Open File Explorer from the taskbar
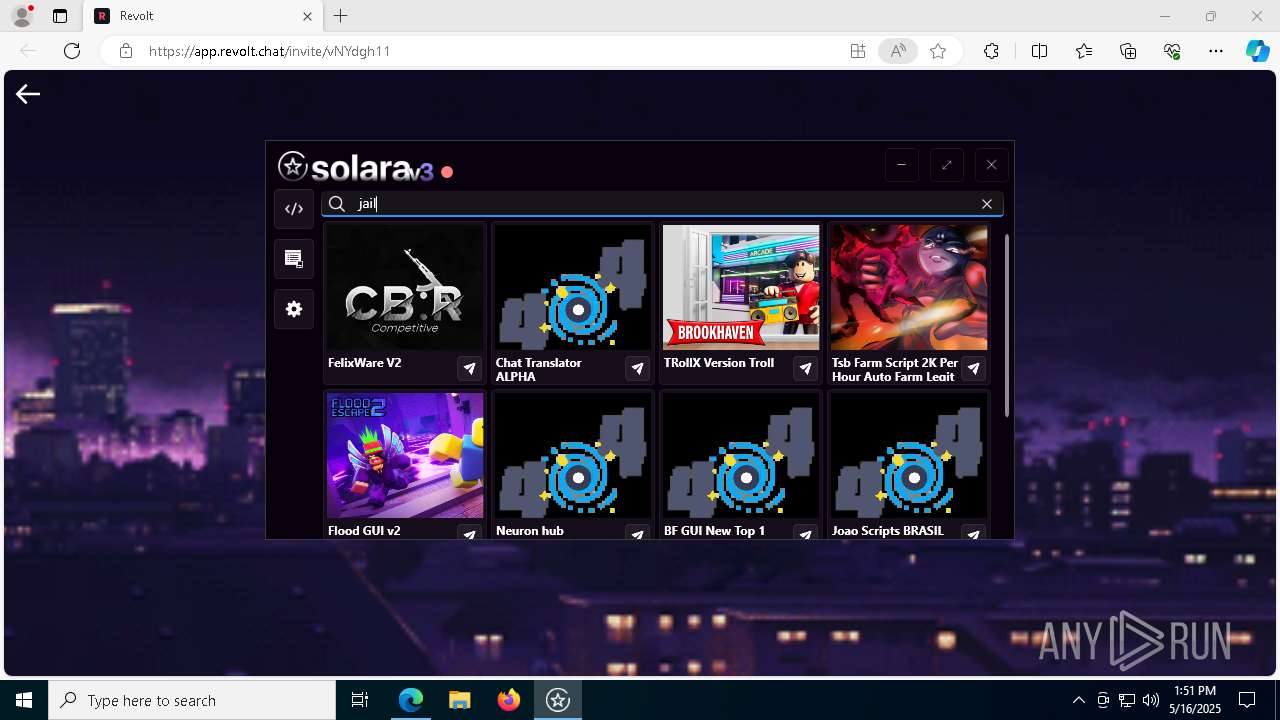 pyautogui.click(x=459, y=700)
